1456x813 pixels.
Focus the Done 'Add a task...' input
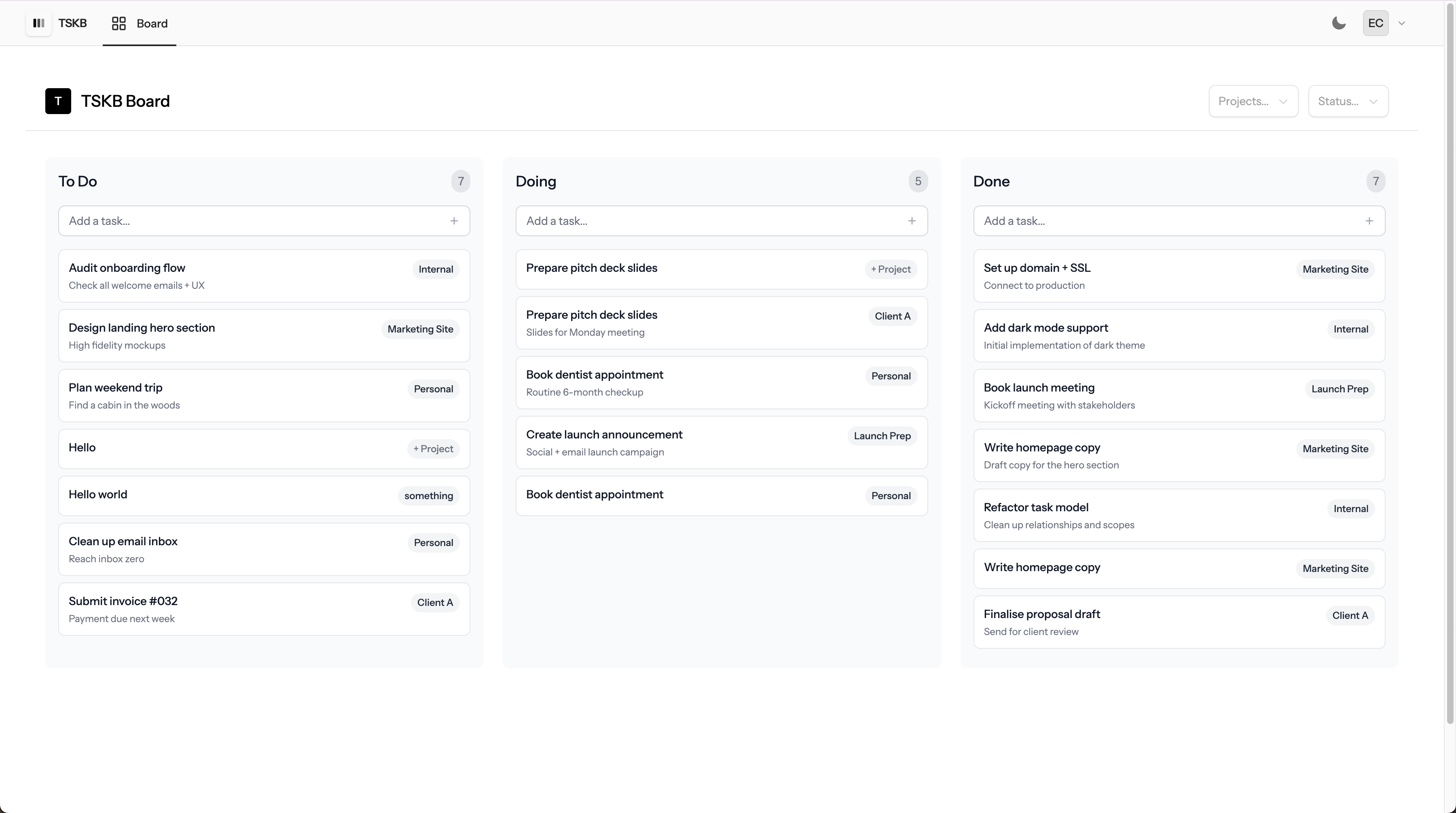1179,221
